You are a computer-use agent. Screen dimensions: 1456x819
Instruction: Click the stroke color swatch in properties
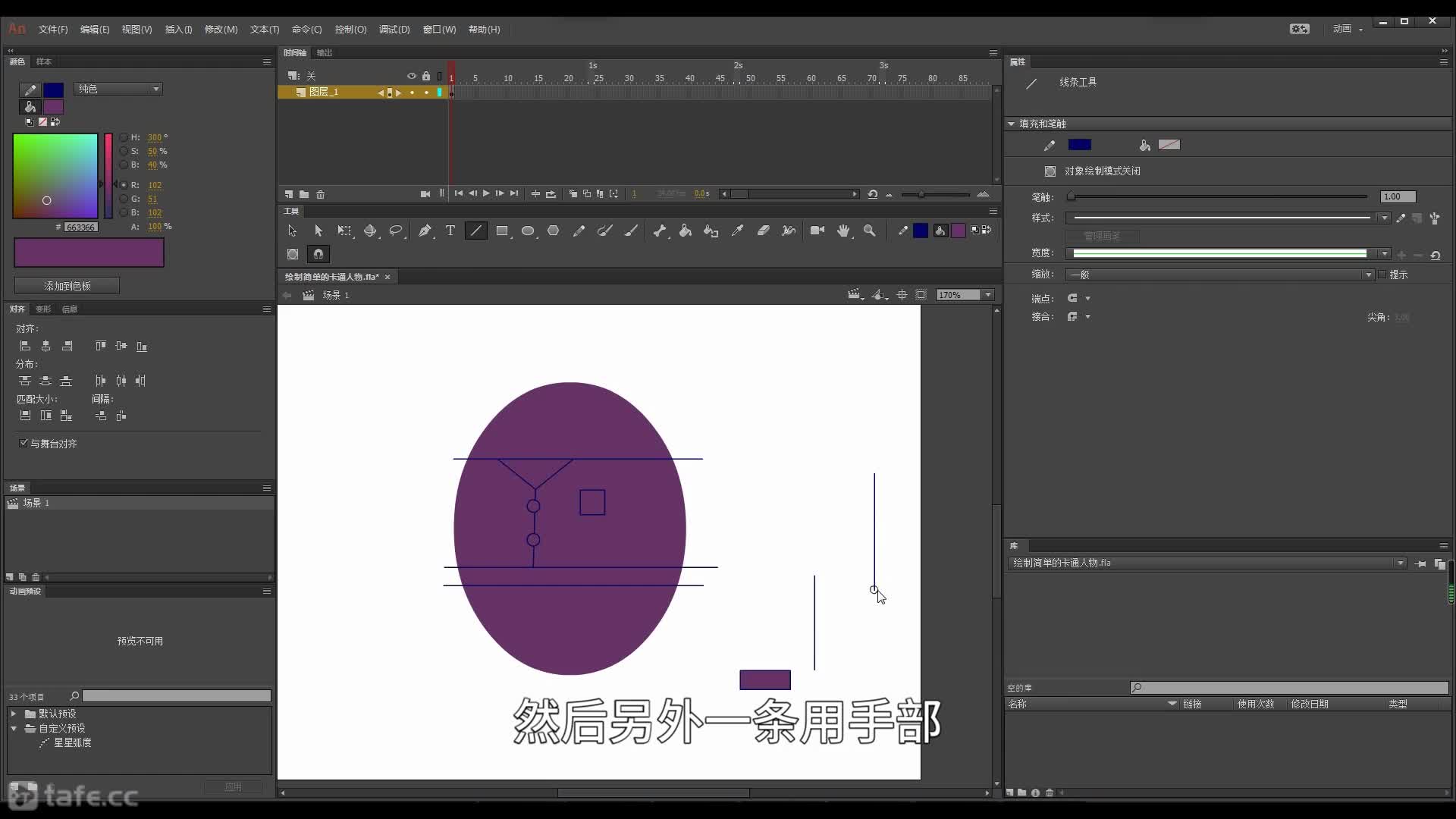coord(1079,145)
